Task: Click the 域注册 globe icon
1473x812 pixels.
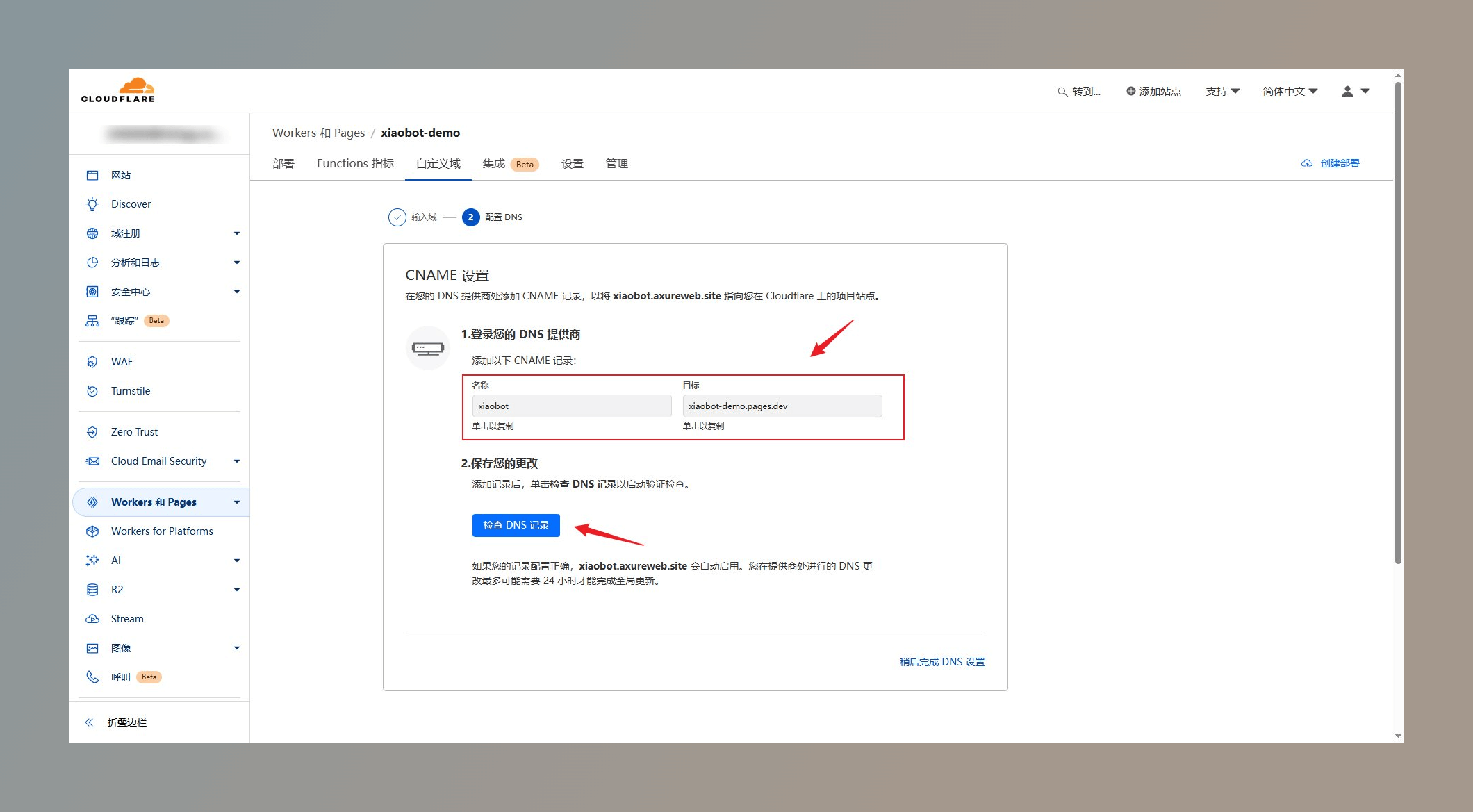Action: click(x=92, y=233)
